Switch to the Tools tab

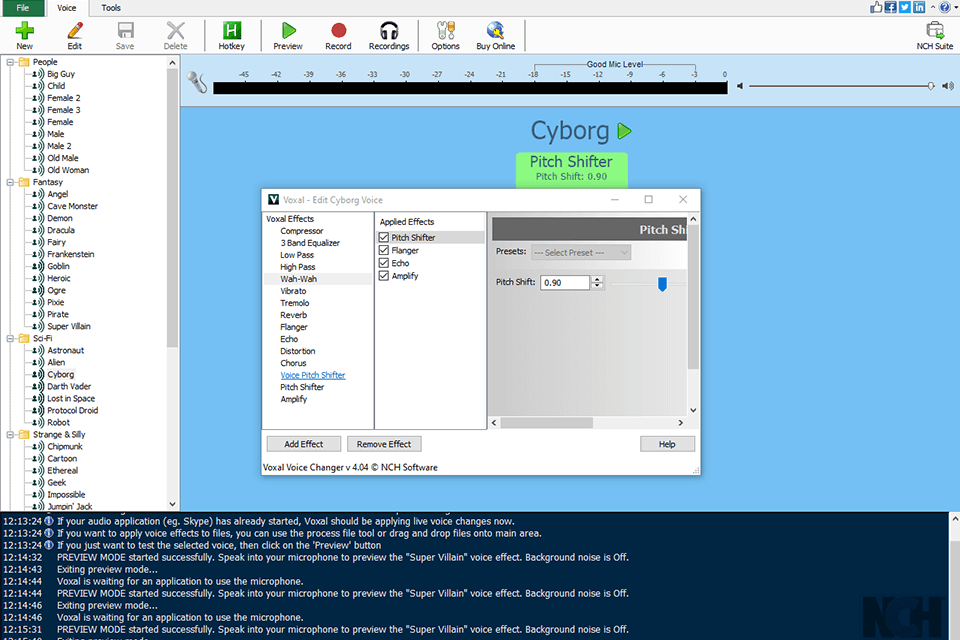click(111, 8)
